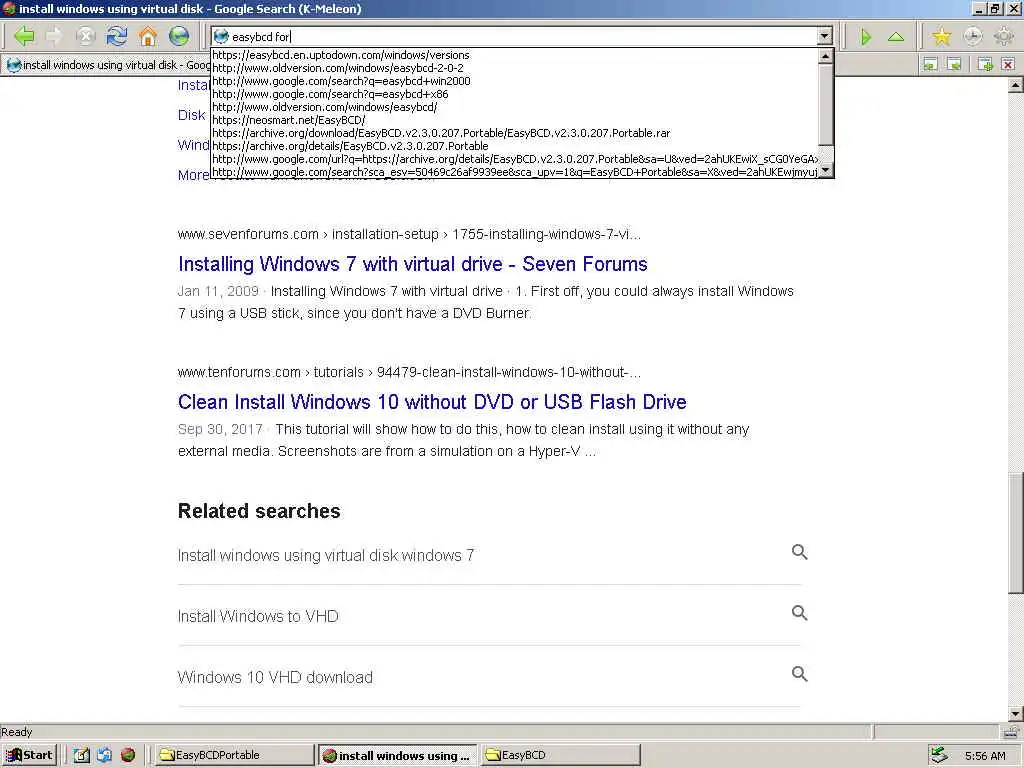
Task: Click the suggestion list scrollbar thumb
Action: tap(825, 104)
